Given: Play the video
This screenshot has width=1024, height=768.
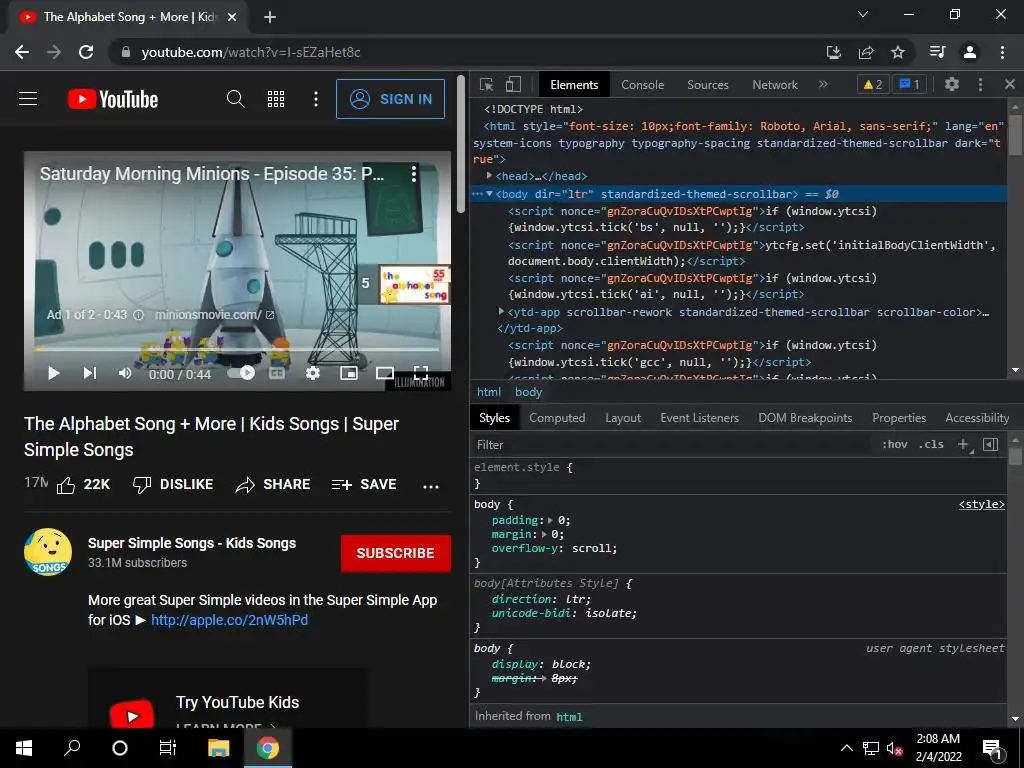Looking at the screenshot, I should (54, 373).
